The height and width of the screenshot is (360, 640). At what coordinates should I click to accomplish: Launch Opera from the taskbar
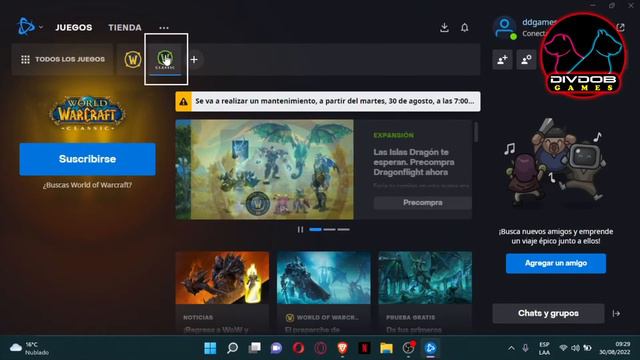click(x=298, y=348)
